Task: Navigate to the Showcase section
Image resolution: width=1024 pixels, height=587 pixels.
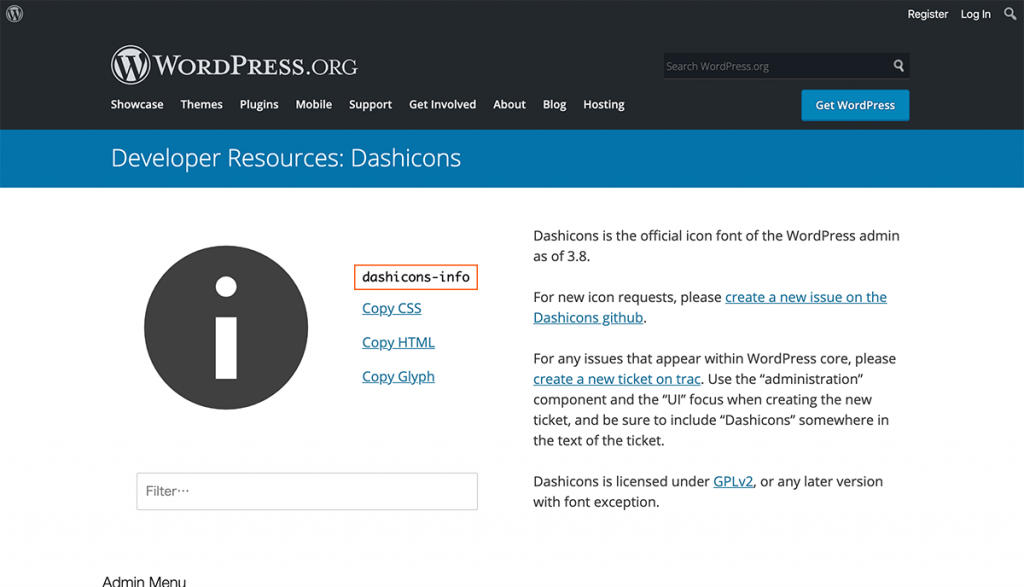Action: click(137, 104)
